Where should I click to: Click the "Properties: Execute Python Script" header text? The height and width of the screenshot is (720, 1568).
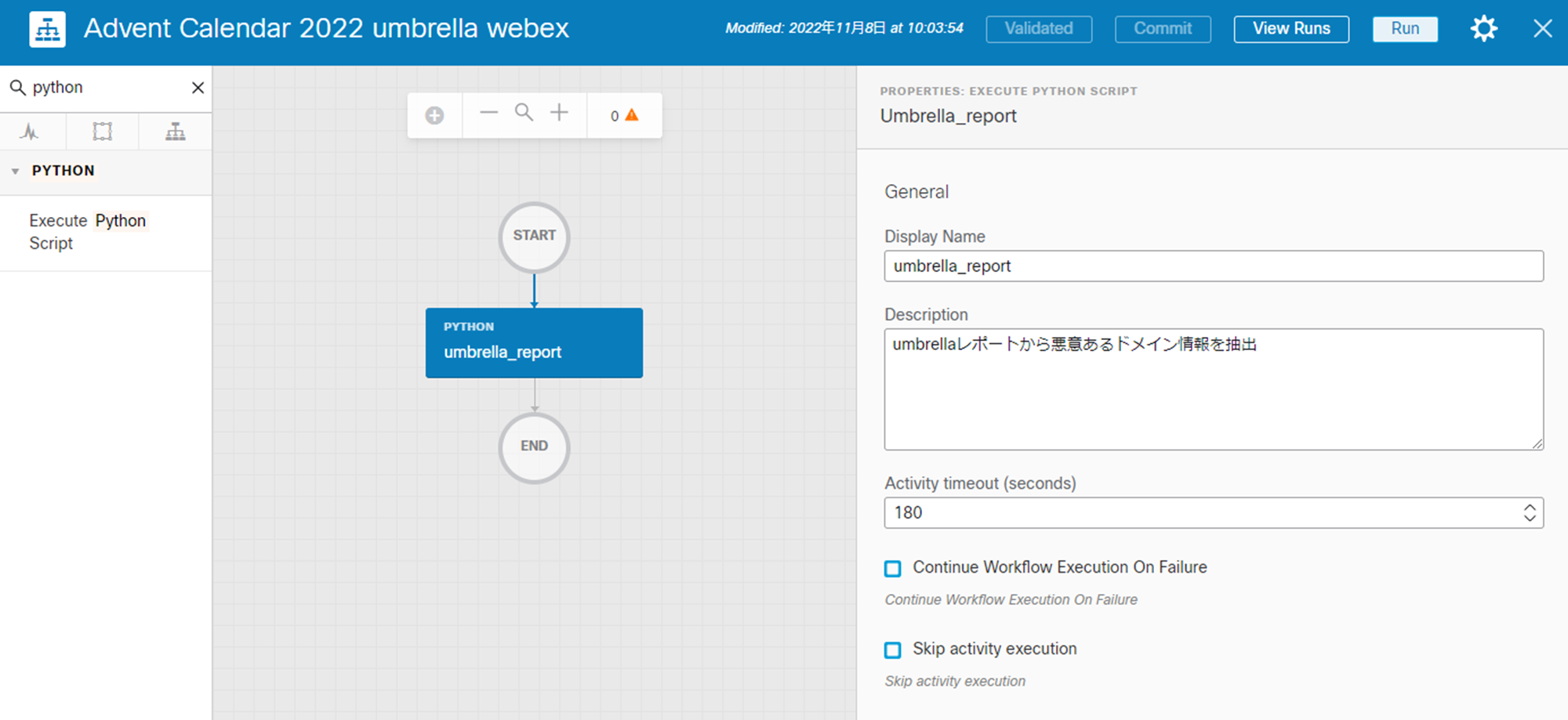pos(1009,91)
